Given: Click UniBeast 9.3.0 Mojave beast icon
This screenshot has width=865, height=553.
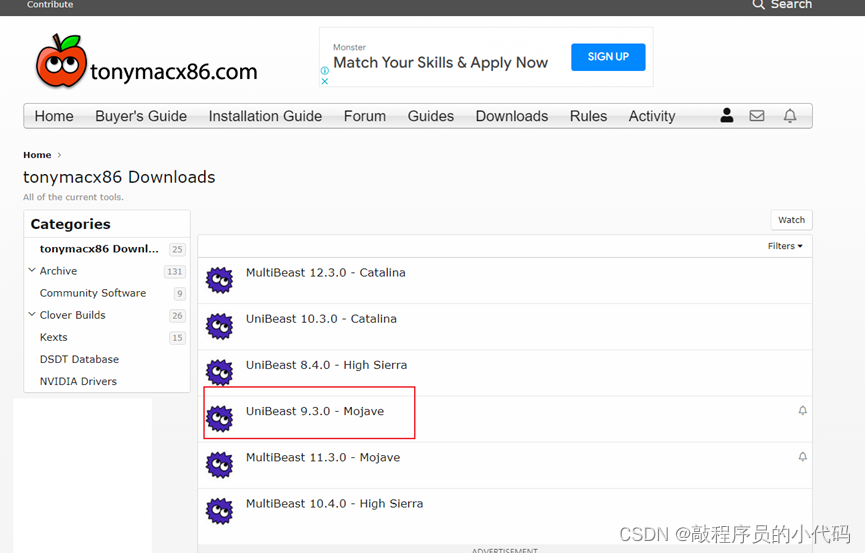Looking at the screenshot, I should point(220,419).
